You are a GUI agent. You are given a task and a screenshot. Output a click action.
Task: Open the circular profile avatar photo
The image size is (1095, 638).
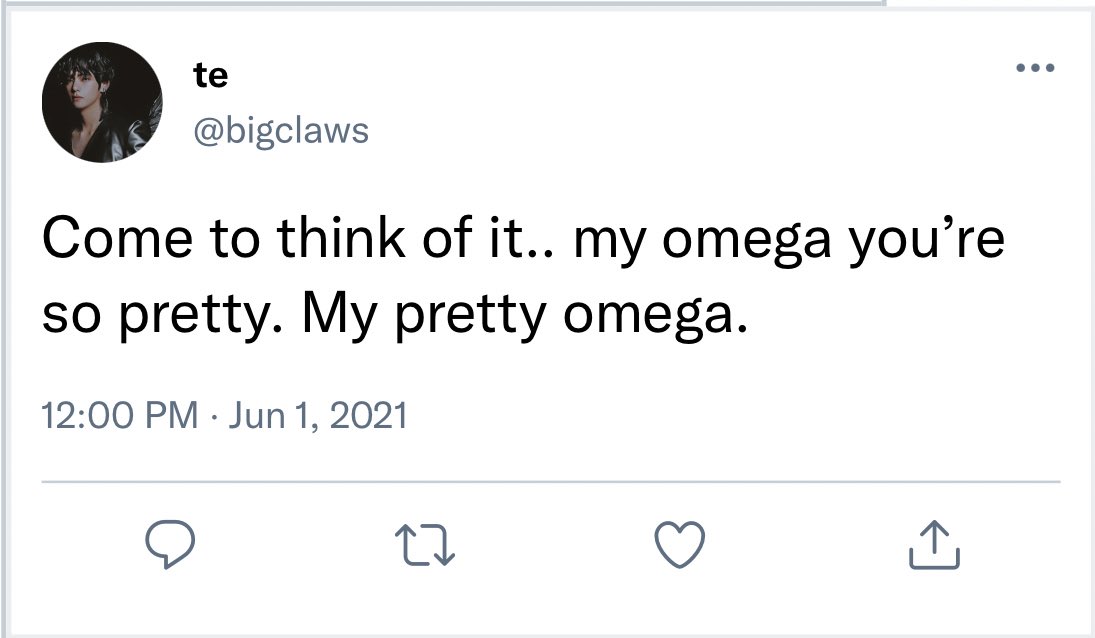coord(102,104)
